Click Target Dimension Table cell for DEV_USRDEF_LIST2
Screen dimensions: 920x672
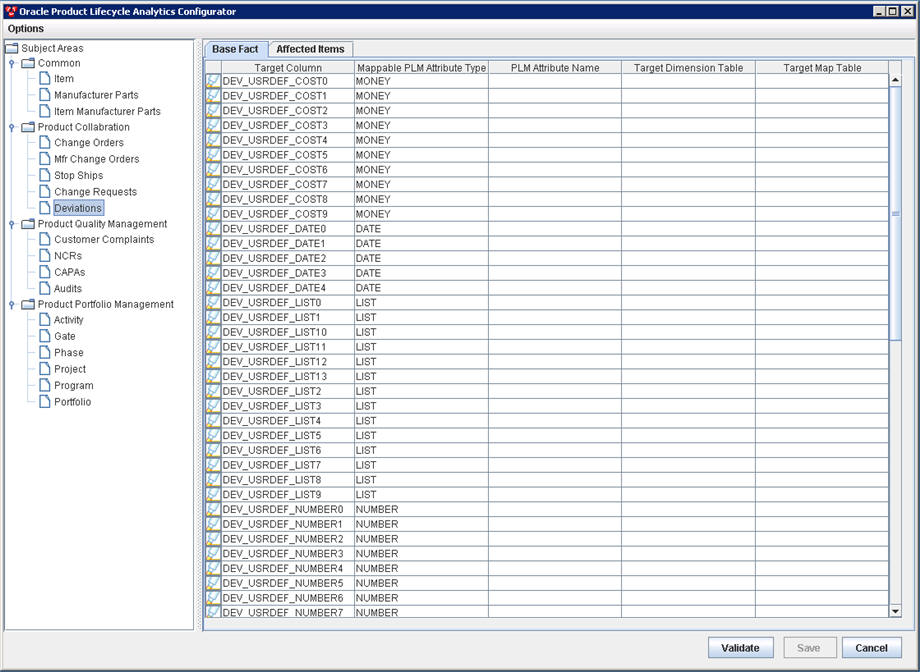[x=688, y=391]
